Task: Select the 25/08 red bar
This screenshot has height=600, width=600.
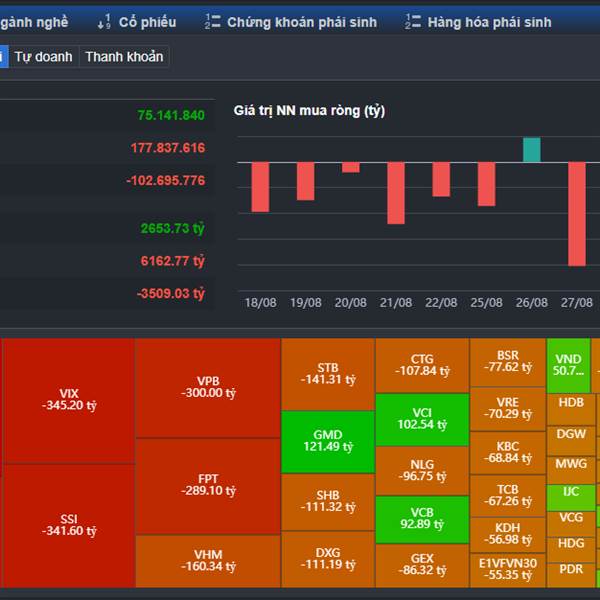Action: click(486, 184)
